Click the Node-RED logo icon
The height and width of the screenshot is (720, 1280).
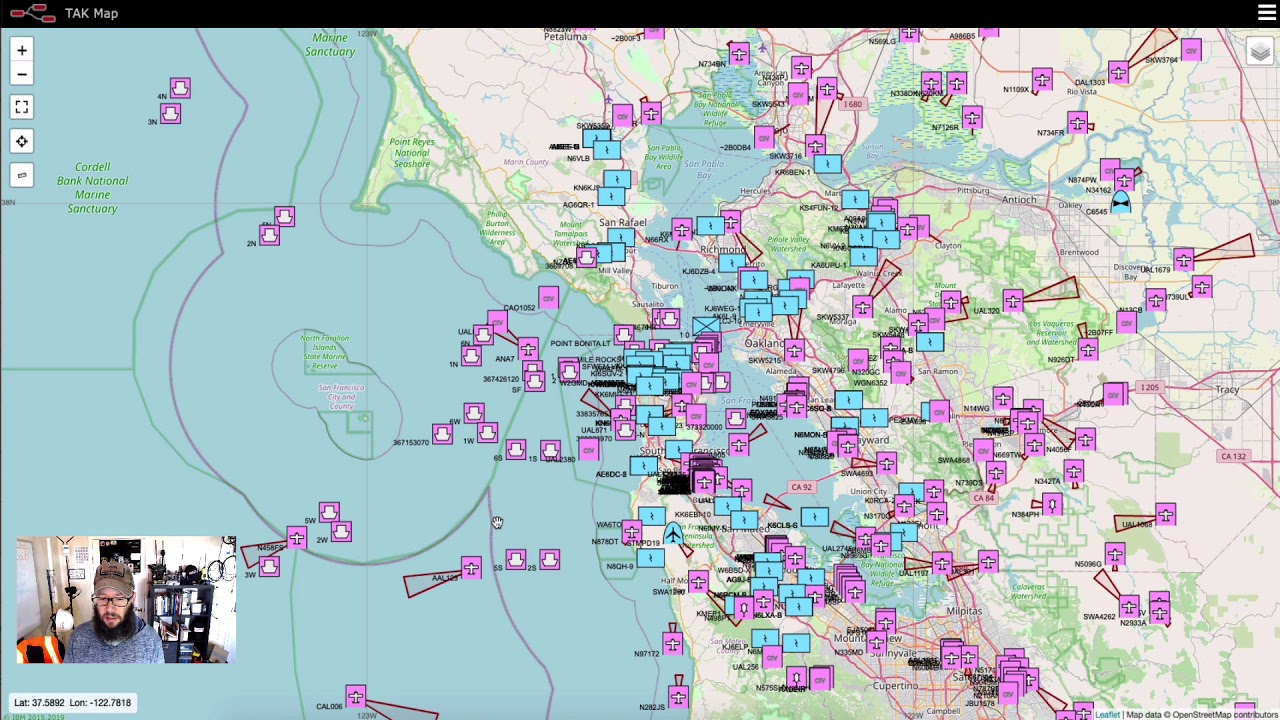(32, 13)
